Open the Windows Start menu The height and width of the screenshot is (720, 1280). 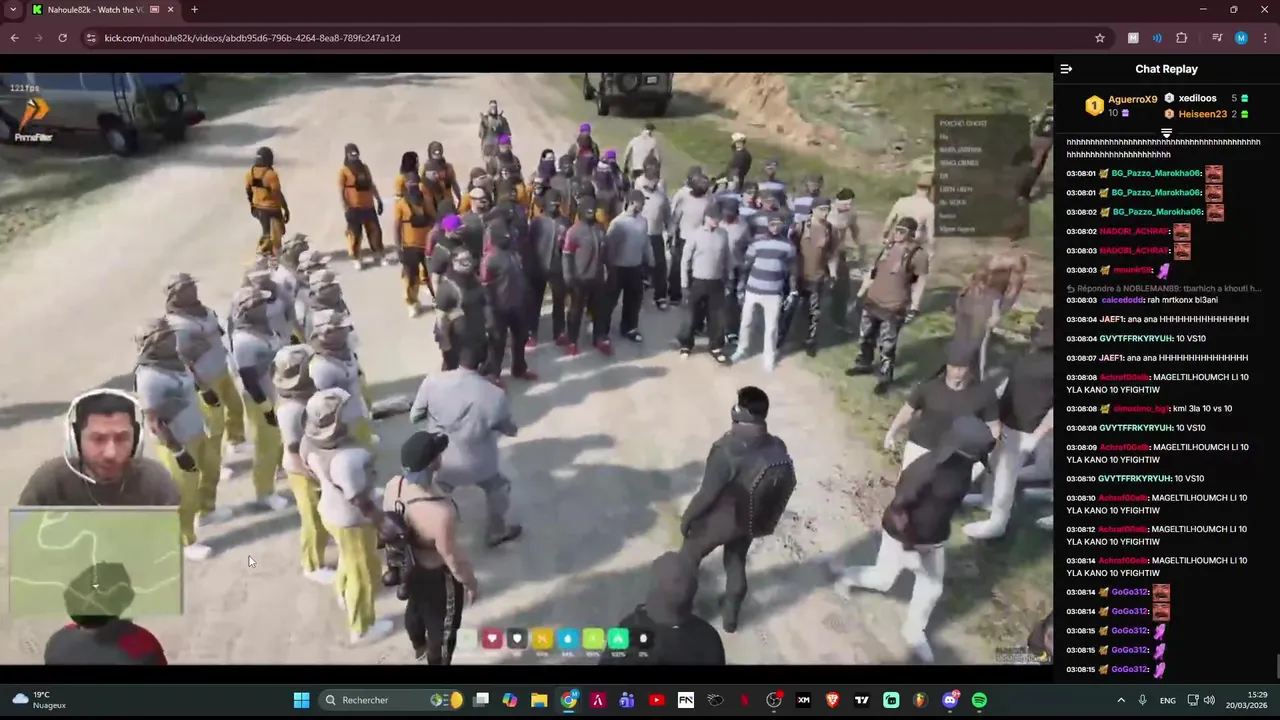(301, 700)
